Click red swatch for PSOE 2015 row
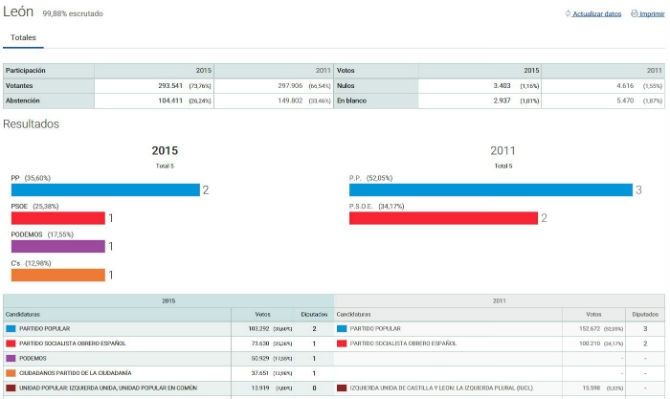Screen dimensions: 670x399 pyautogui.click(x=11, y=343)
